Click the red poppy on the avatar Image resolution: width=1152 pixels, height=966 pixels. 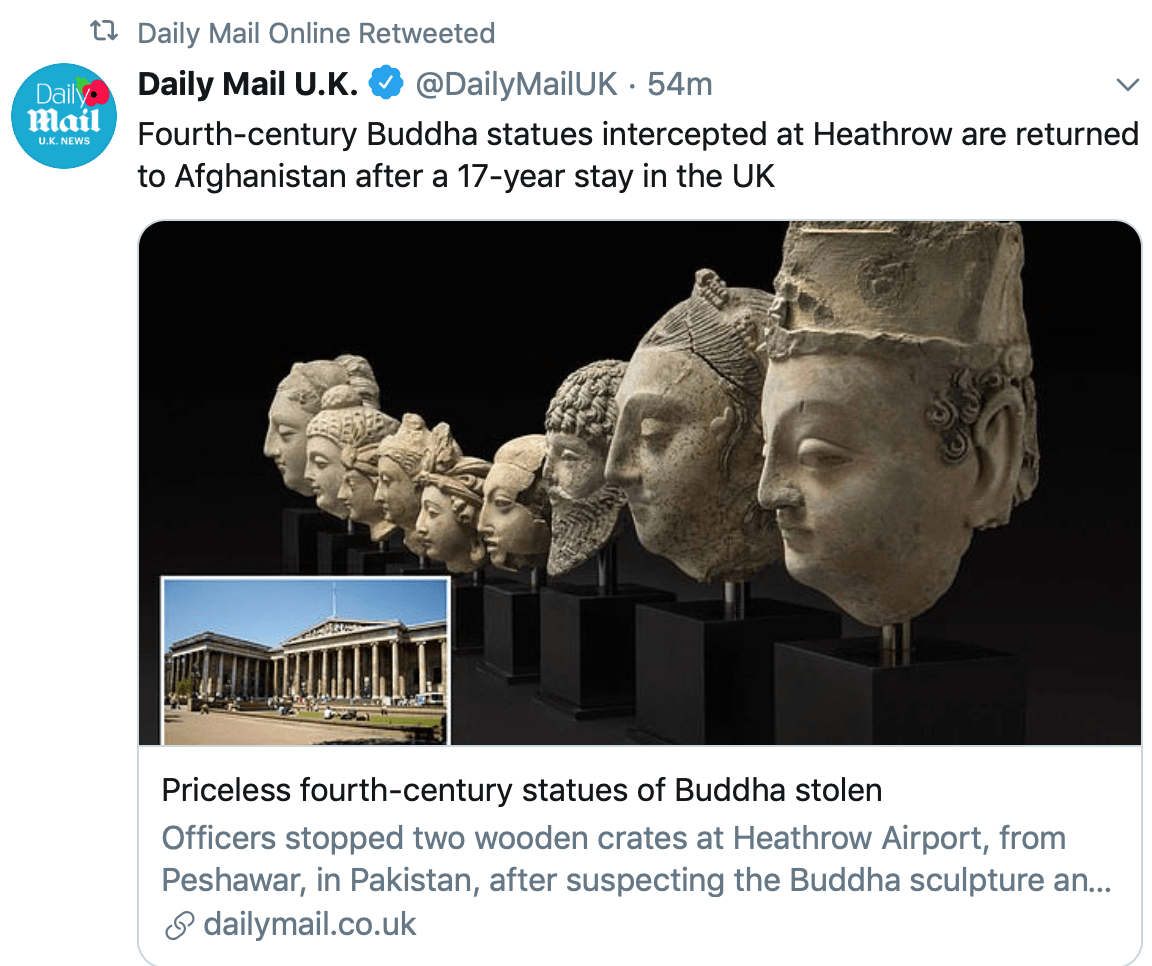96,93
